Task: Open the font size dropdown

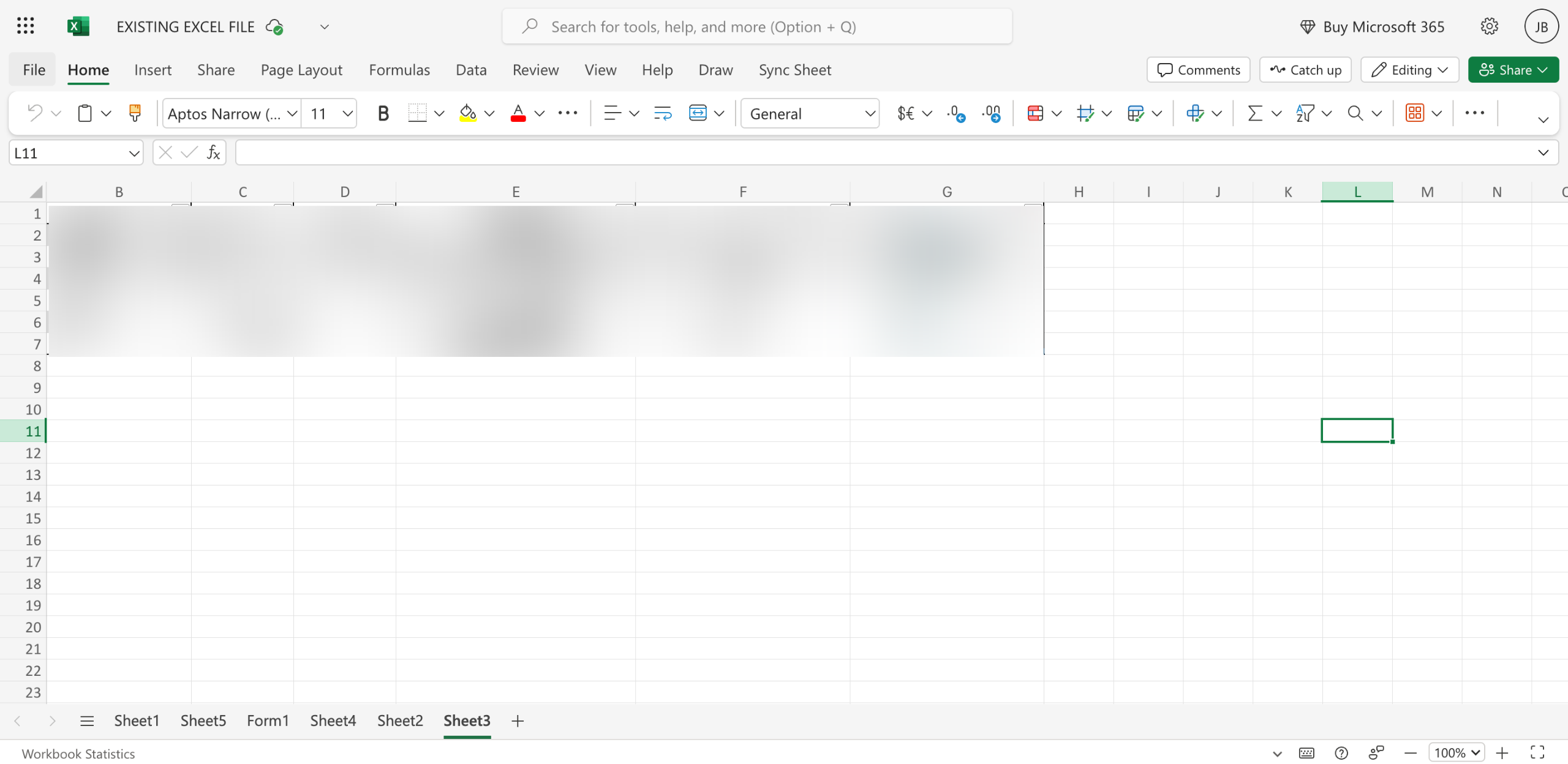Action: click(347, 113)
